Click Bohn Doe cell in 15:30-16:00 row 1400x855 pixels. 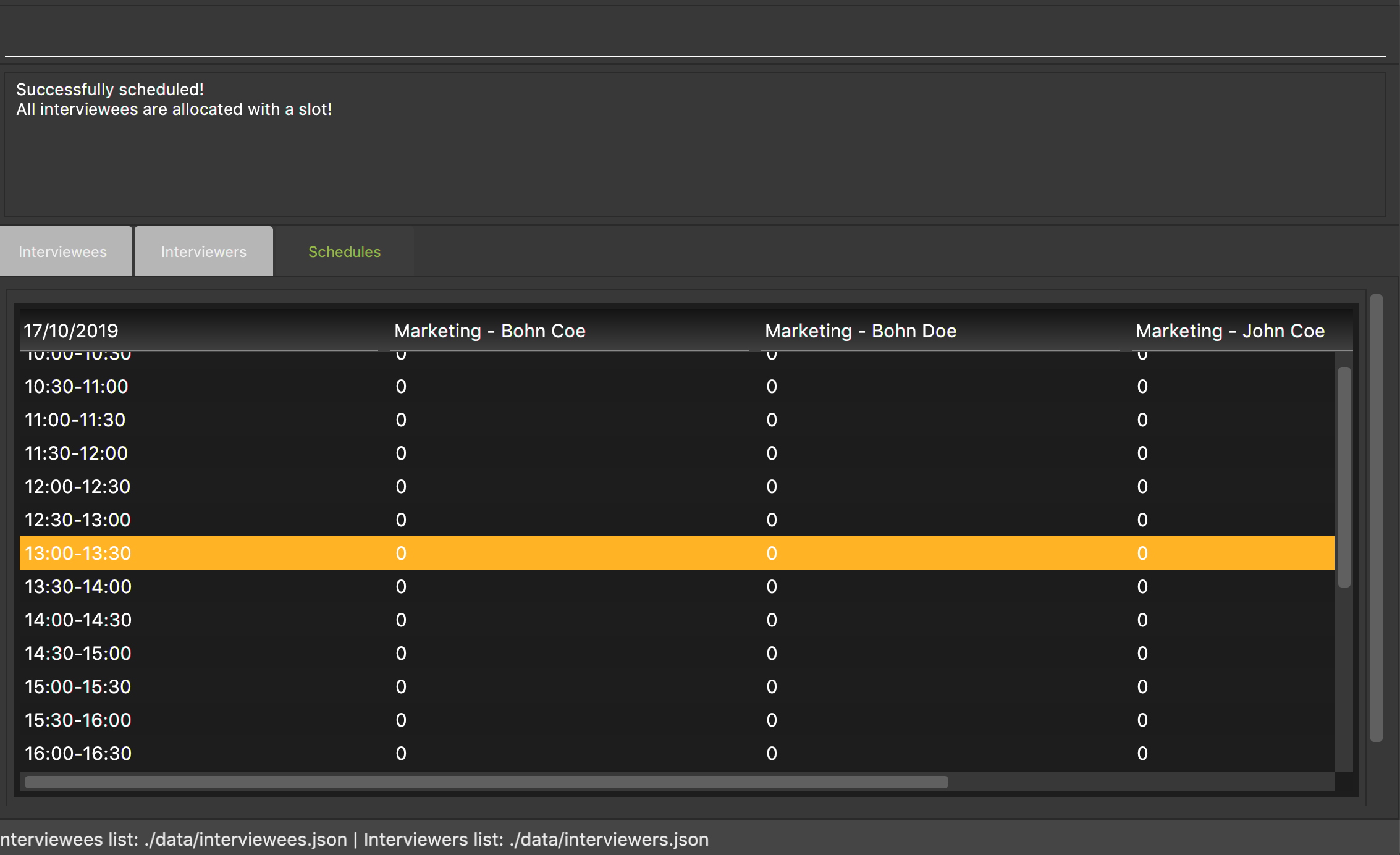[x=772, y=720]
